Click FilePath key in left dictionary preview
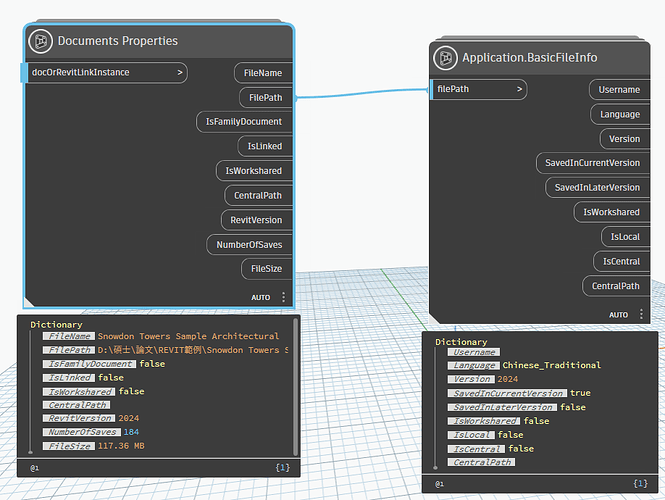The width and height of the screenshot is (665, 500). point(69,350)
